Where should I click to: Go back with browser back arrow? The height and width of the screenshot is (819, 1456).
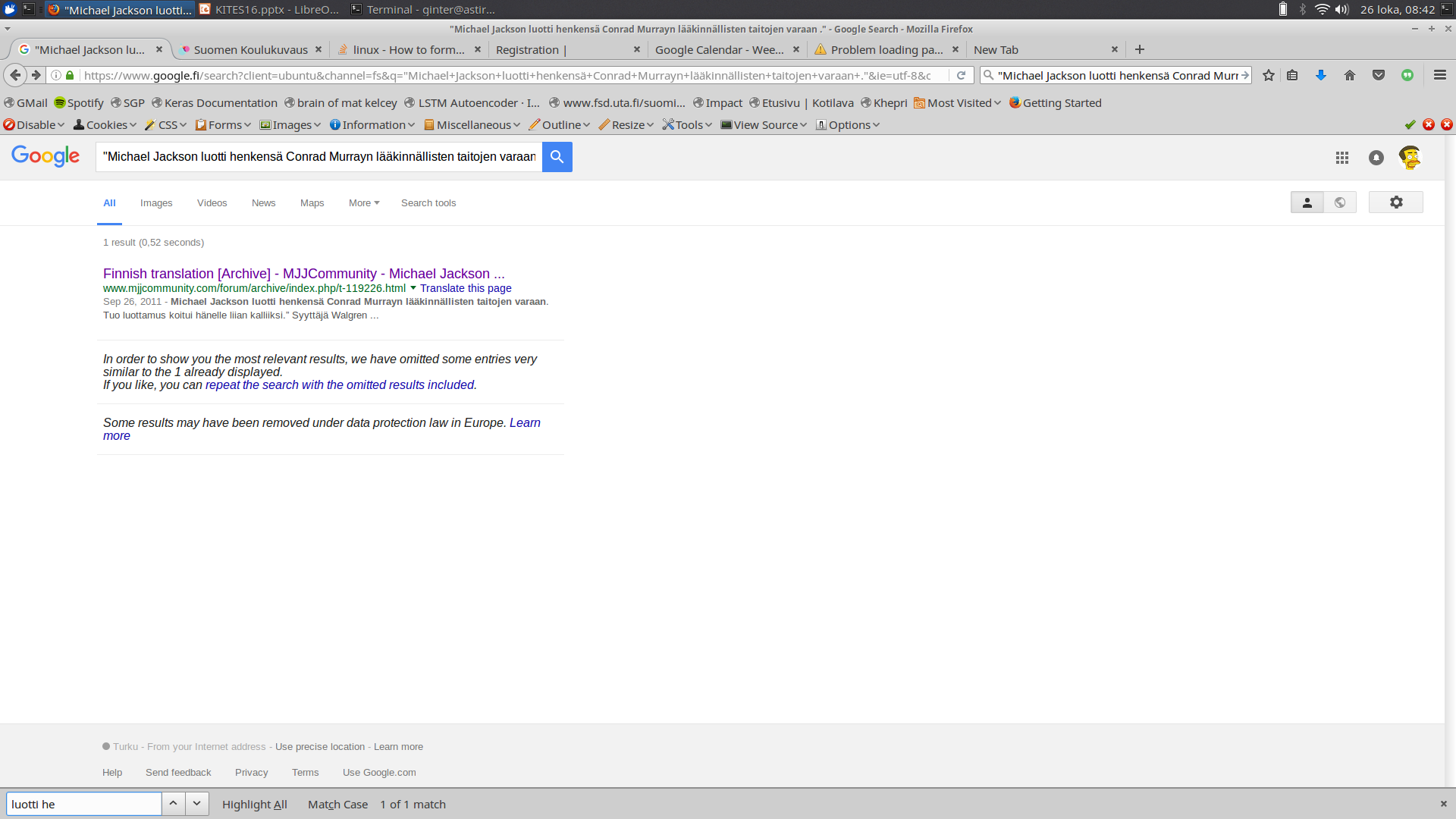pyautogui.click(x=15, y=75)
